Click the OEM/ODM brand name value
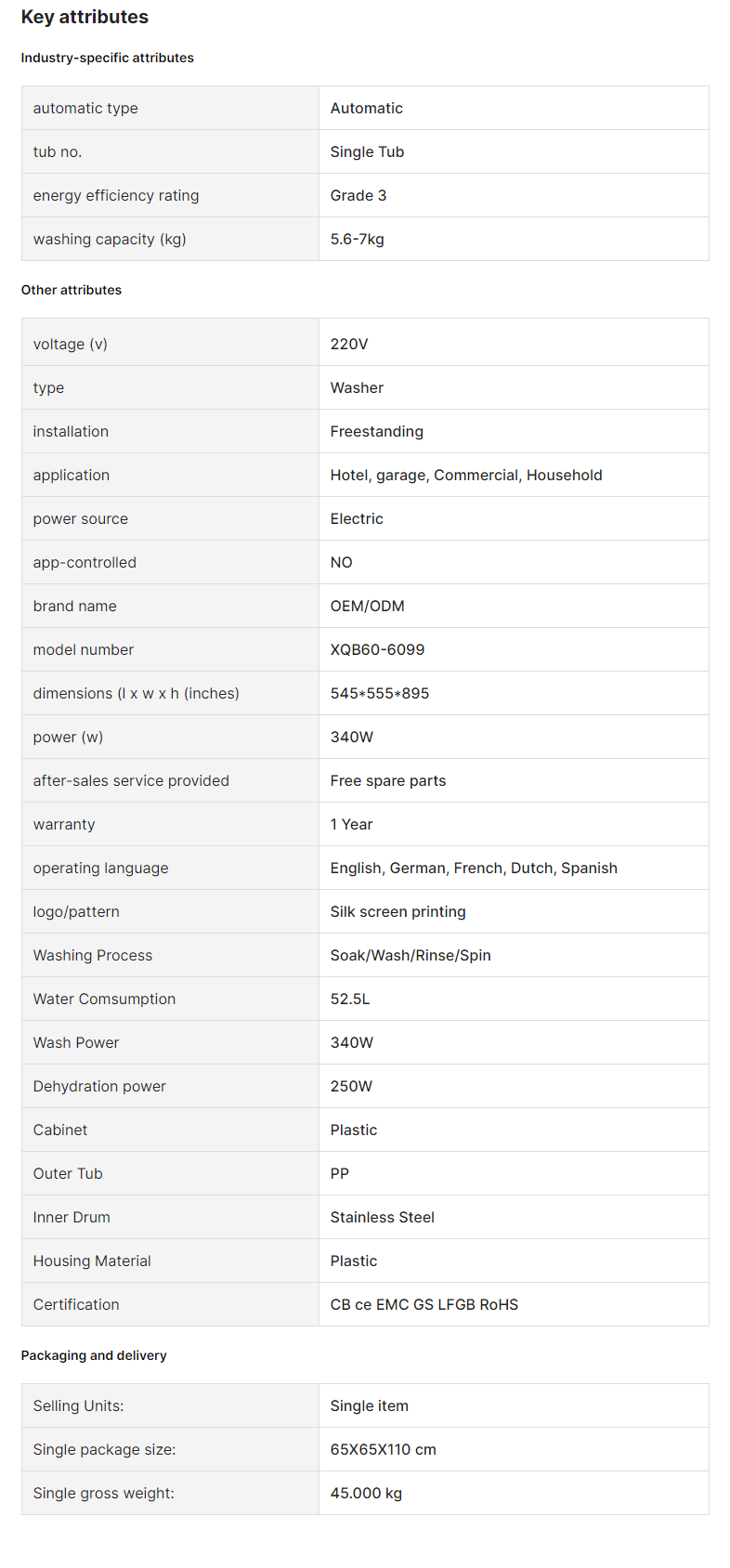Screen dimensions: 730x1568 [x=368, y=606]
